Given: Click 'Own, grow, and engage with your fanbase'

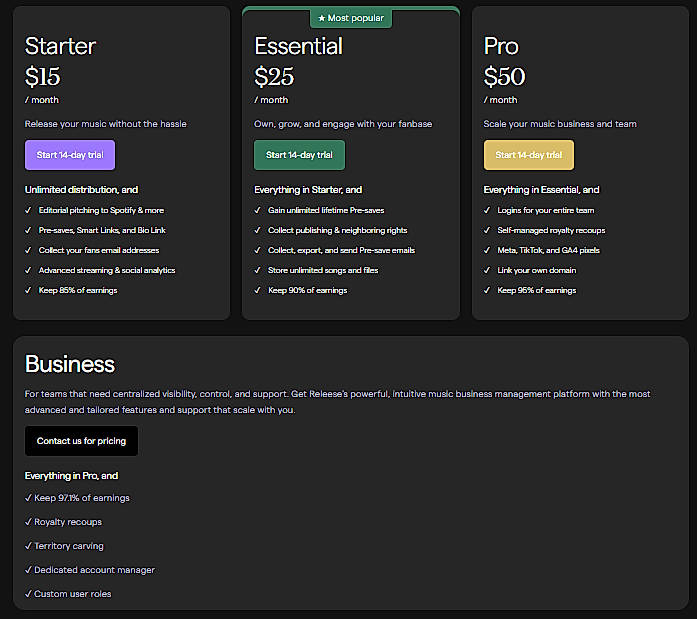Looking at the screenshot, I should pyautogui.click(x=343, y=124).
